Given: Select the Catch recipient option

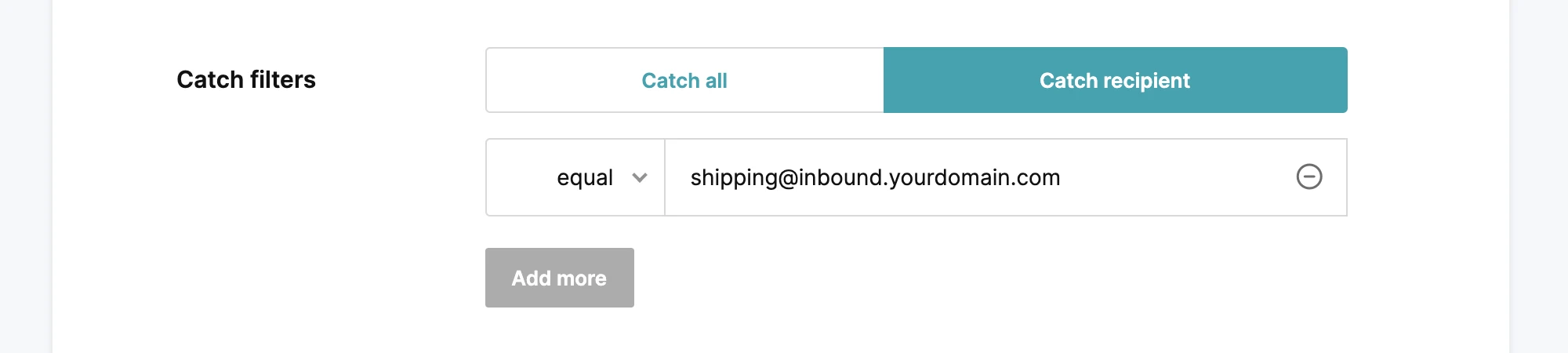Looking at the screenshot, I should [x=1115, y=80].
